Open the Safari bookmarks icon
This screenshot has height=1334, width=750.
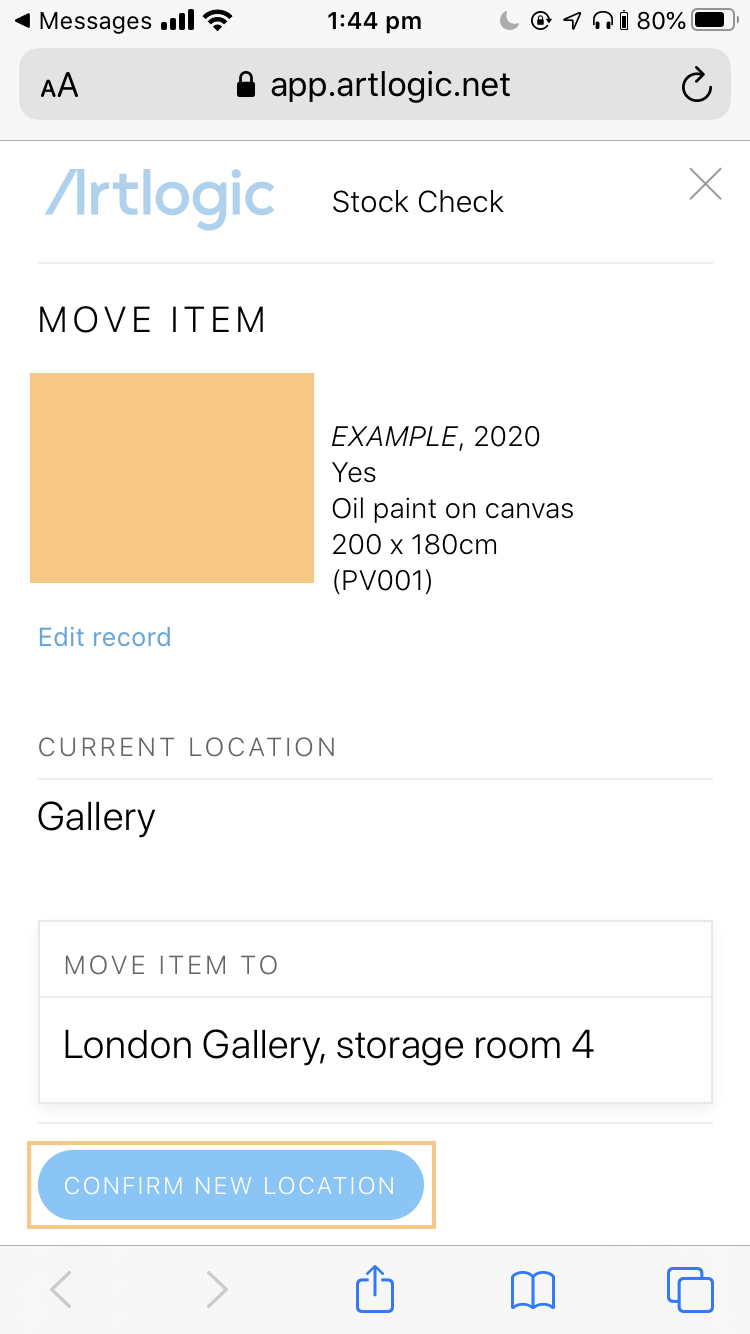tap(533, 1290)
